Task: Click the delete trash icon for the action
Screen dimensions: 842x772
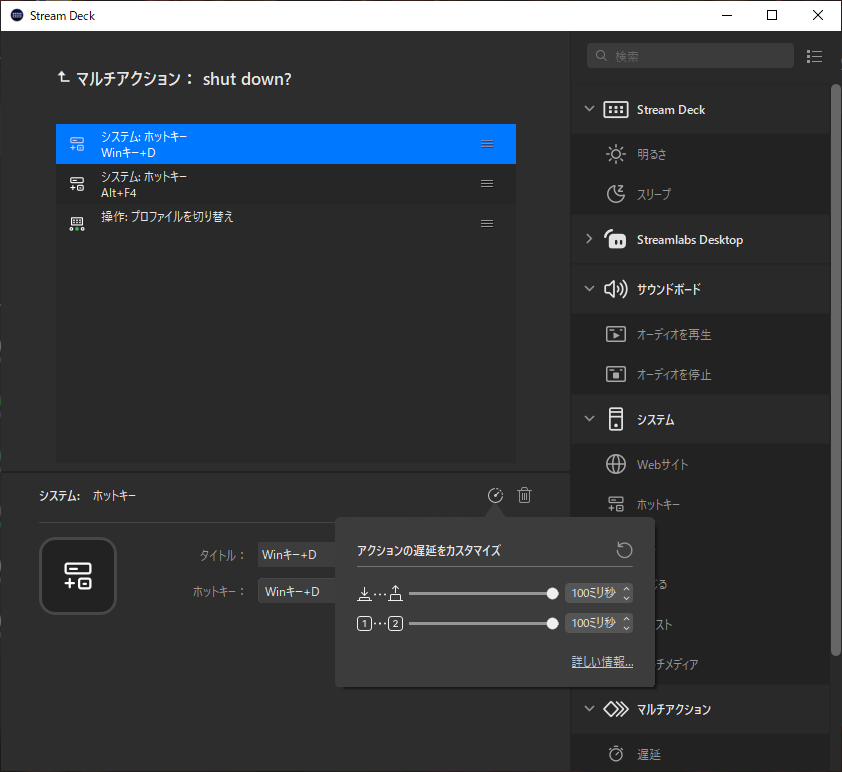Action: point(524,495)
